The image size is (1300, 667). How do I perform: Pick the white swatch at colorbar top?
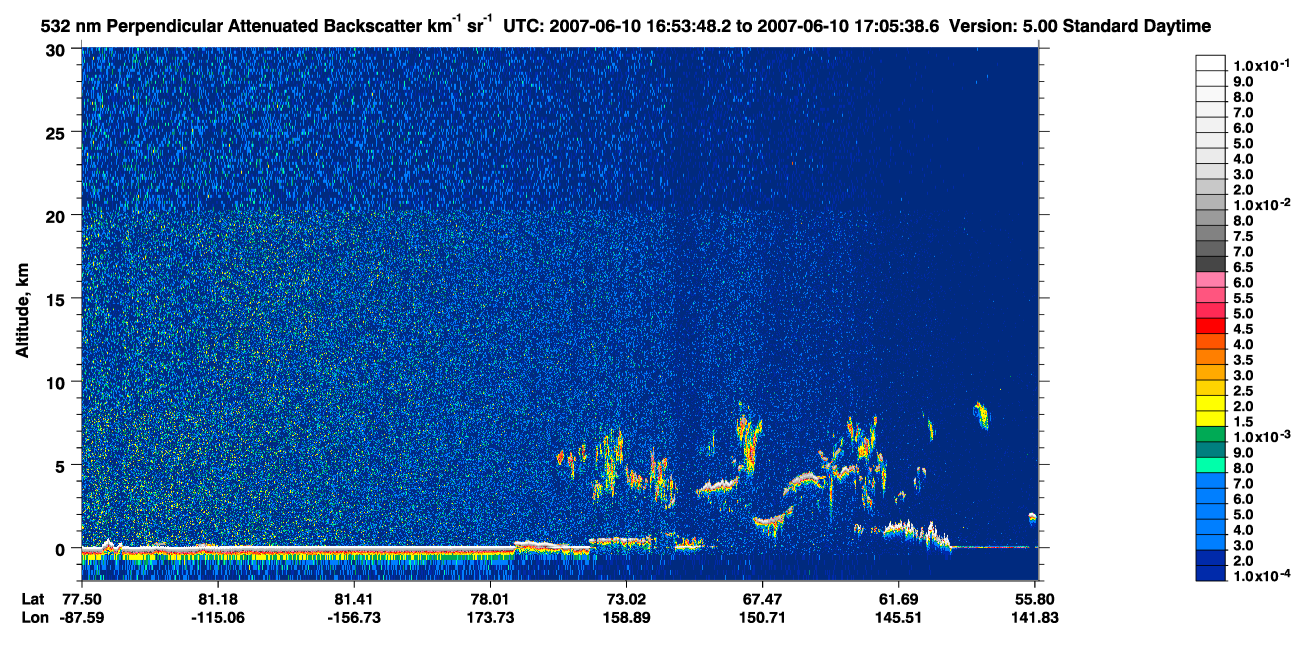pos(1210,62)
